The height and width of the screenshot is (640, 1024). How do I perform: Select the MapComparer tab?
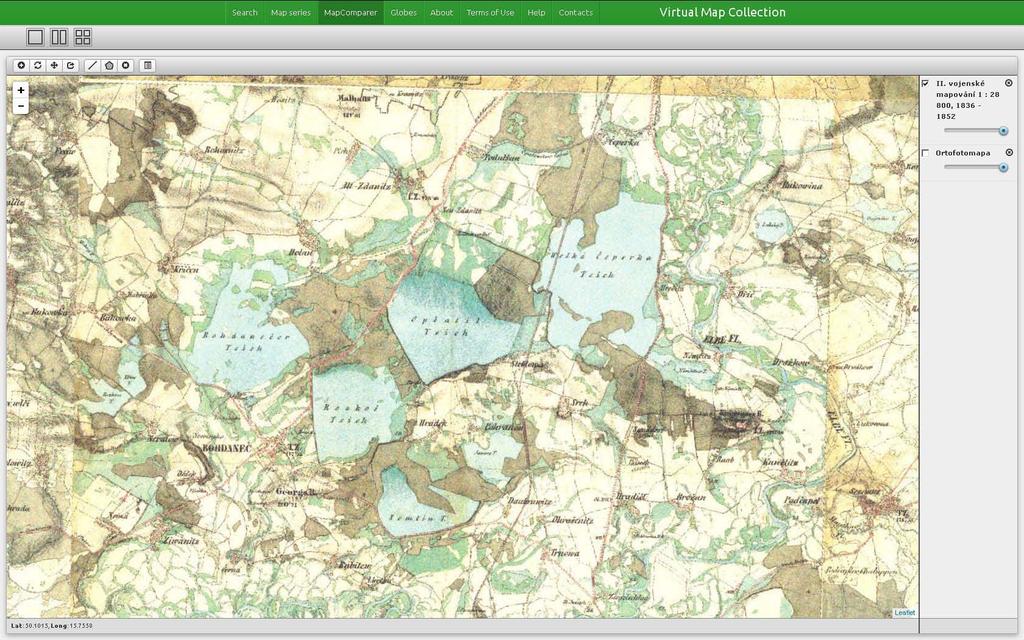pos(351,12)
